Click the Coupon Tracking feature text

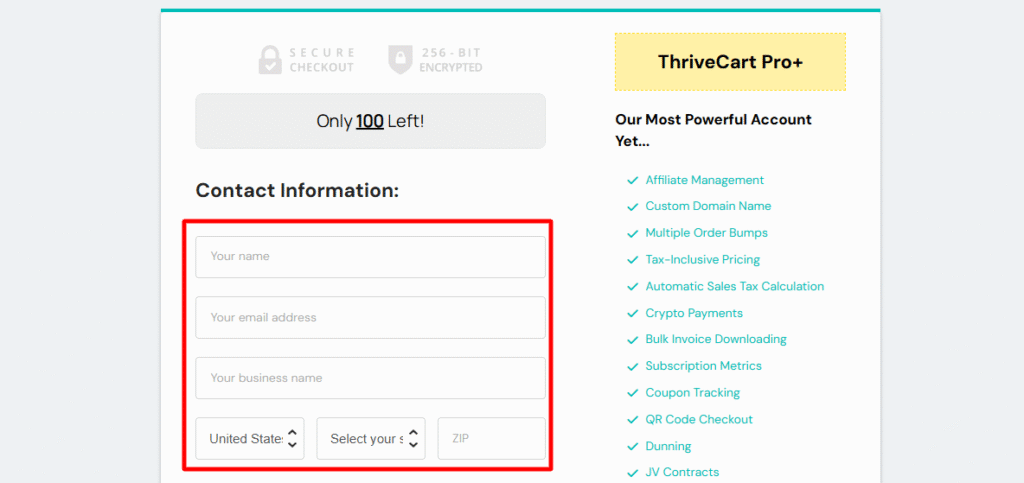692,393
